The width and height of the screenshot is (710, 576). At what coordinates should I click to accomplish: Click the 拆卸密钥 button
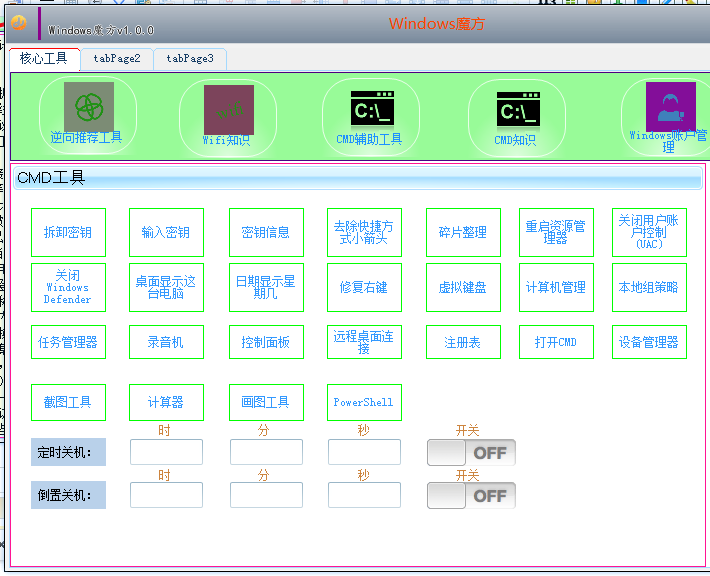[68, 232]
